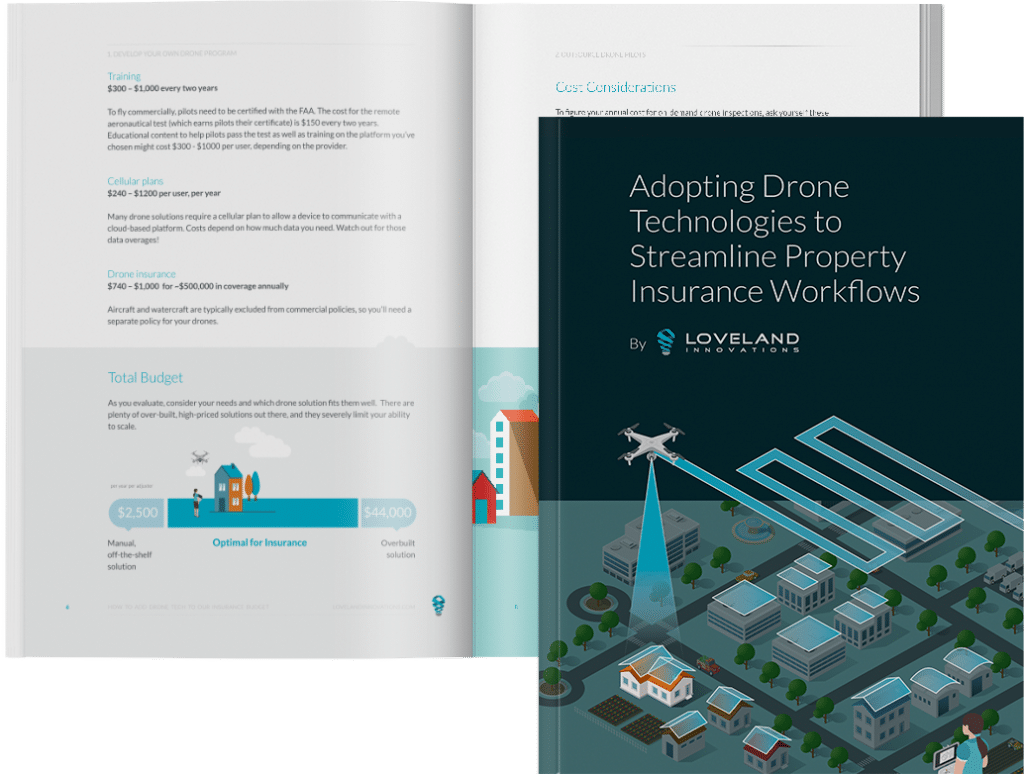1024x774 pixels.
Task: Click the blue house above the budget bar
Action: click(x=229, y=487)
